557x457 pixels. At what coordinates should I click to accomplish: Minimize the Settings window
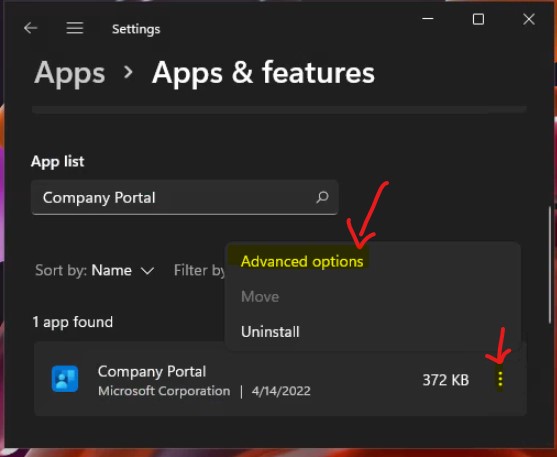tap(428, 18)
